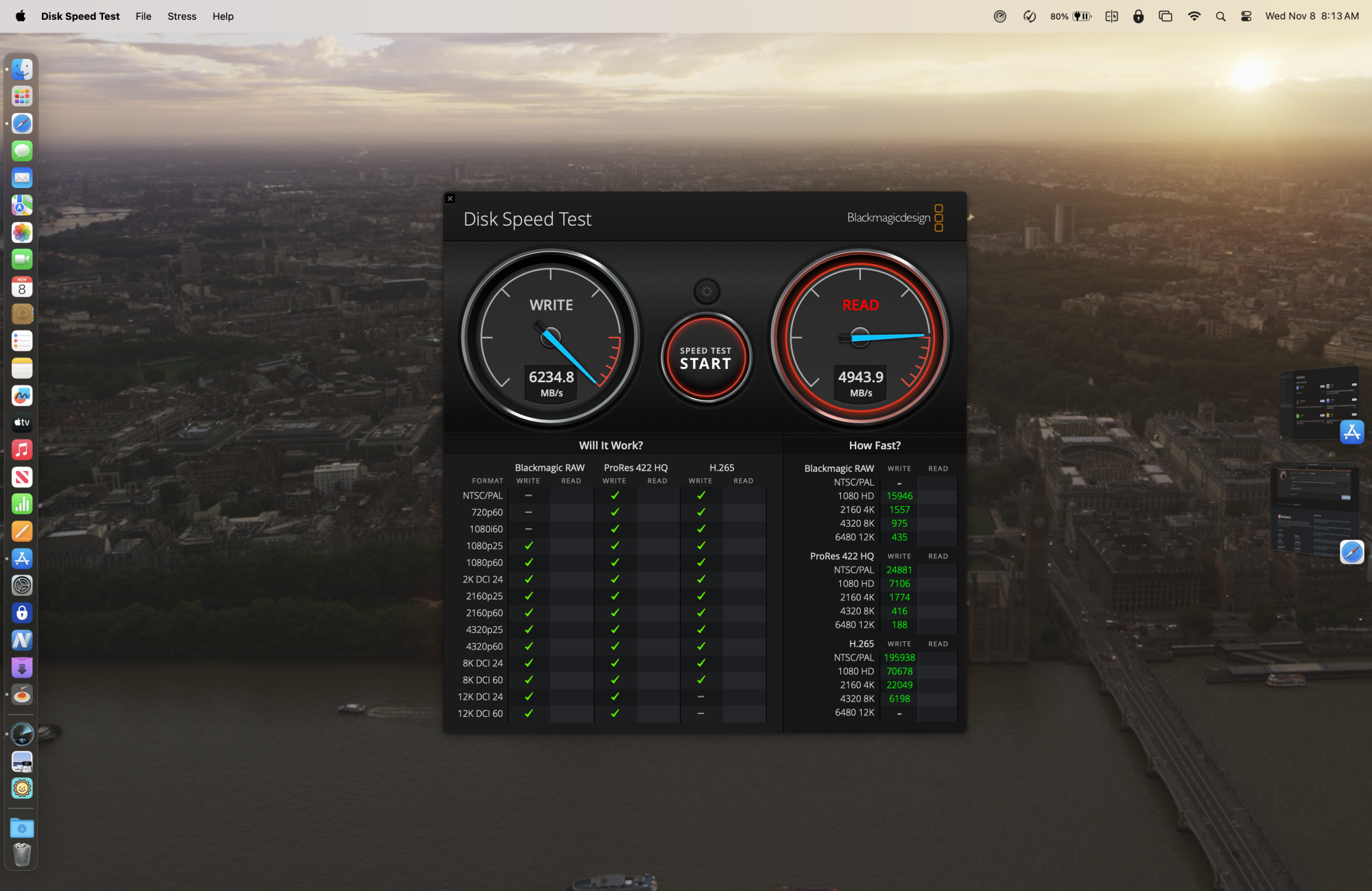Open the Downloads folder in the Dock
This screenshot has height=891, width=1372.
click(x=22, y=828)
